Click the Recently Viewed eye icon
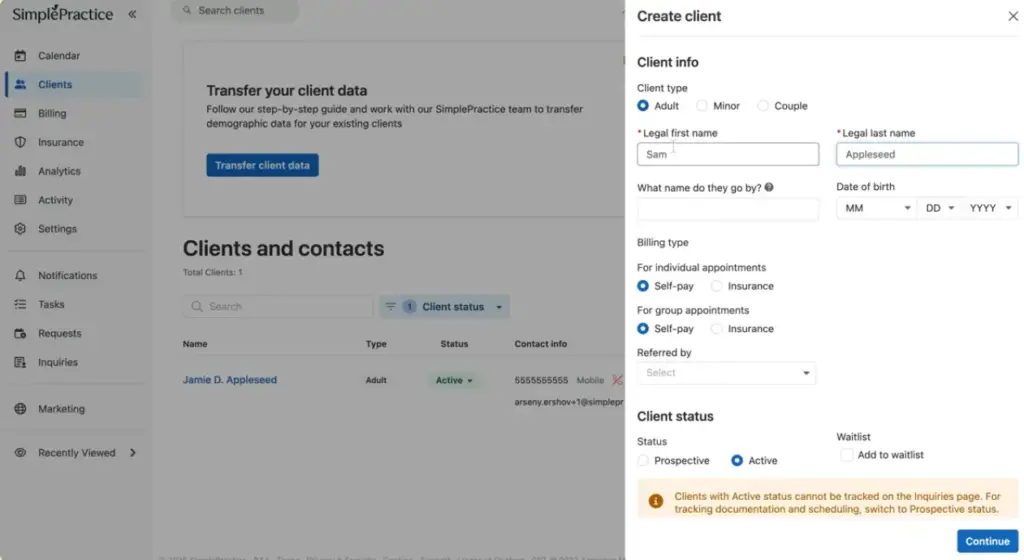1024x560 pixels. (x=20, y=452)
